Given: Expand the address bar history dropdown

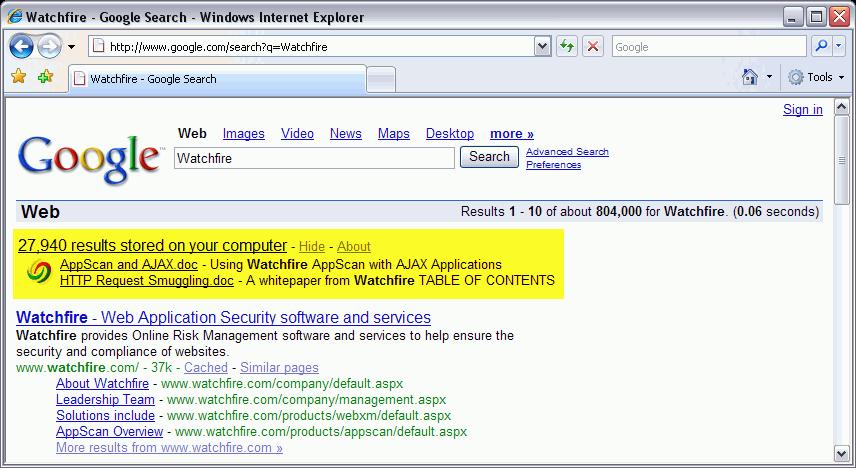Looking at the screenshot, I should (x=542, y=46).
